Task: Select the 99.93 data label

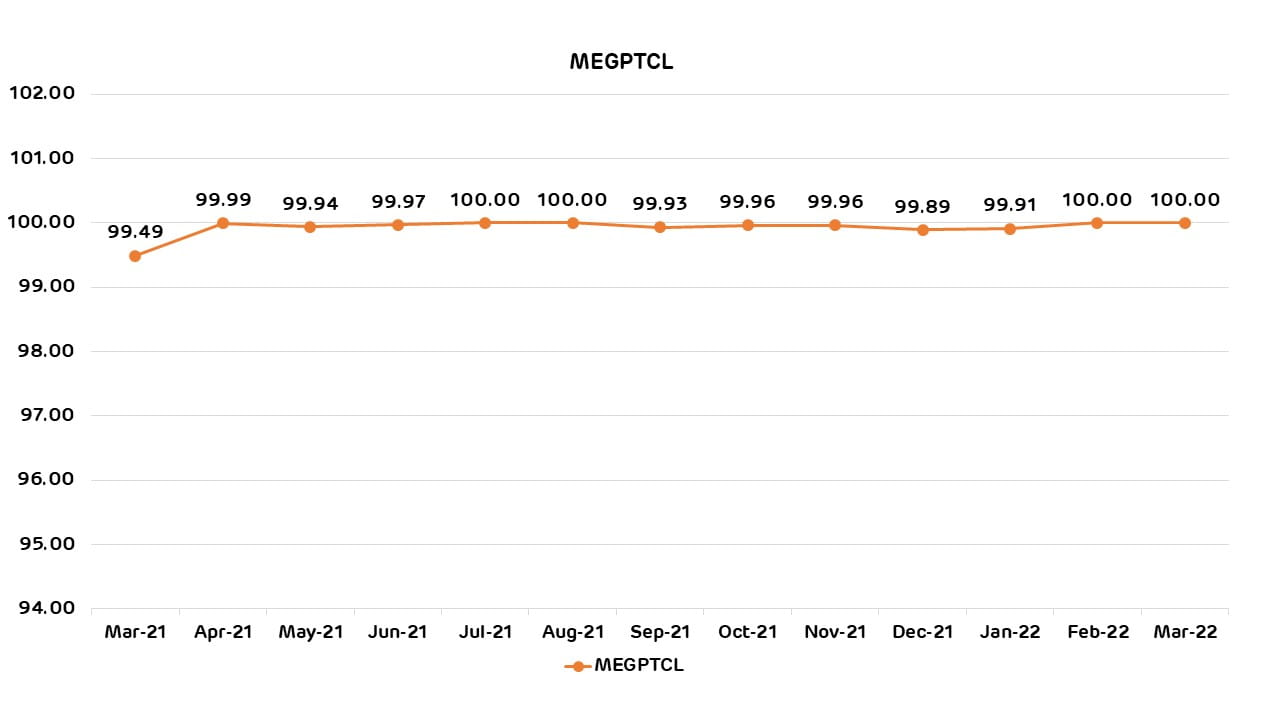Action: [660, 203]
